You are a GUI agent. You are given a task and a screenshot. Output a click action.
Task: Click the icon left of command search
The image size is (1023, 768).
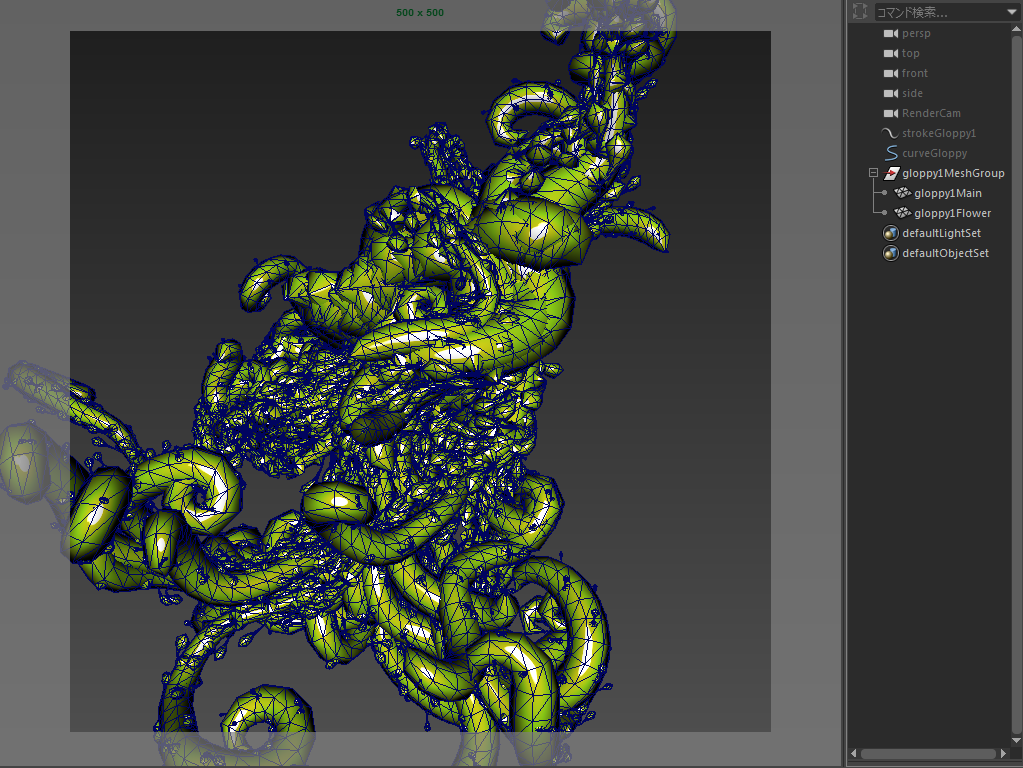[860, 11]
